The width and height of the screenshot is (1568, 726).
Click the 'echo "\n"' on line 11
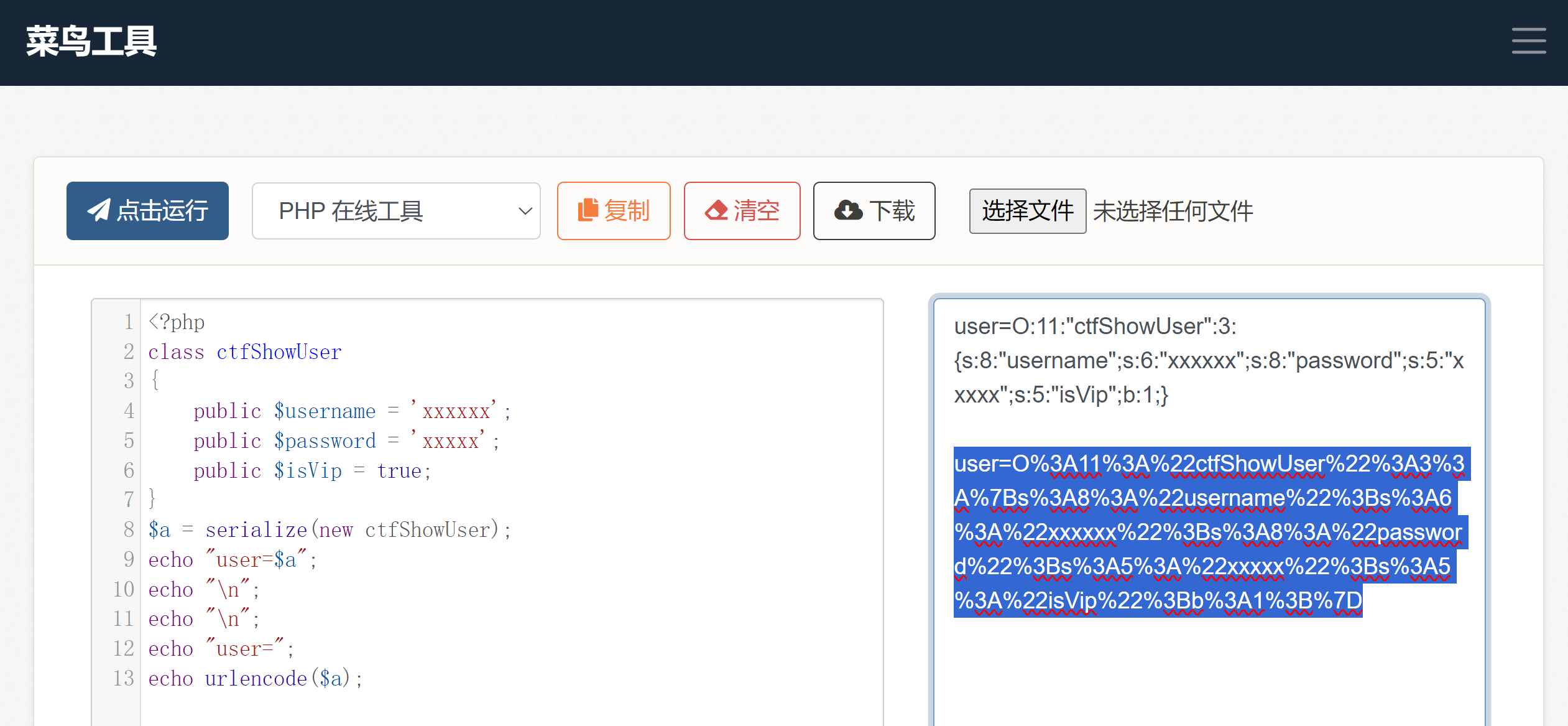coord(204,620)
